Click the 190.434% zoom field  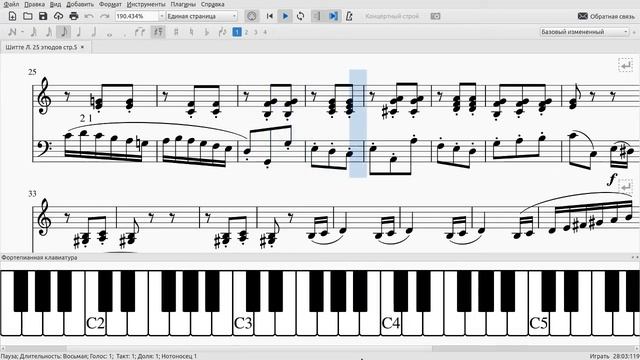coord(137,16)
